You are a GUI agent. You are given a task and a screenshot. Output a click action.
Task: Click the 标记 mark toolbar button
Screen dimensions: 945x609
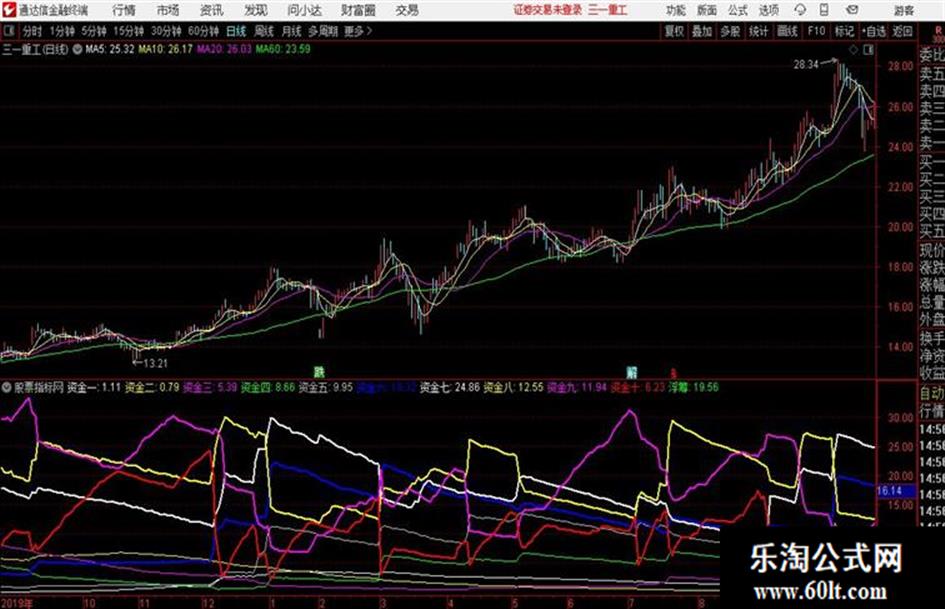pyautogui.click(x=844, y=31)
